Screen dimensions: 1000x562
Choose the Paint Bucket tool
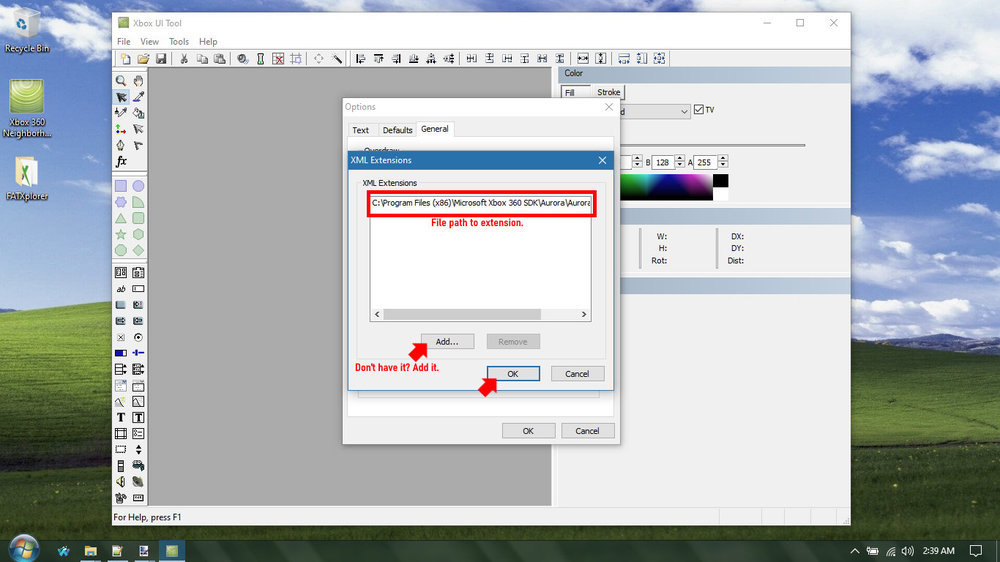(138, 113)
